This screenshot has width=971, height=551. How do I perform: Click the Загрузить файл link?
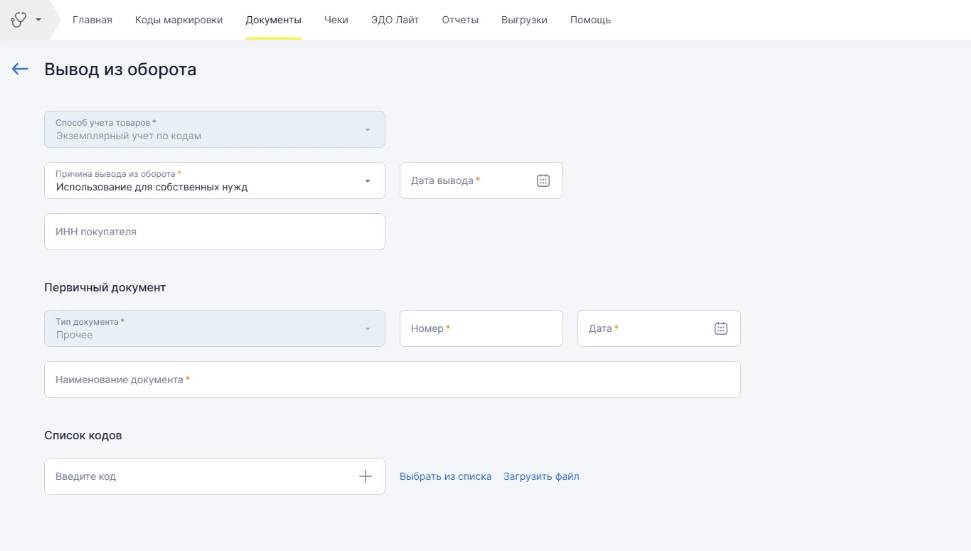541,476
